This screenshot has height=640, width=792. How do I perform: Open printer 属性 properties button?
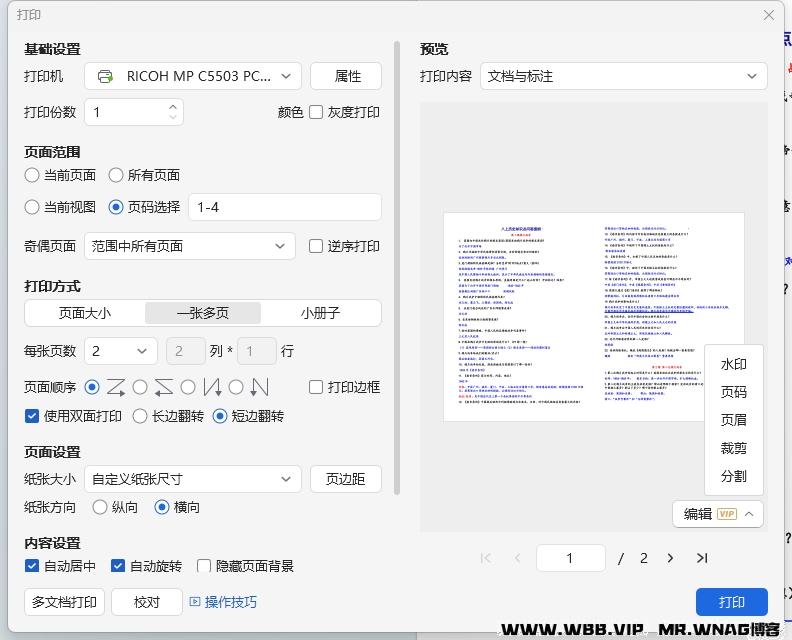(346, 76)
